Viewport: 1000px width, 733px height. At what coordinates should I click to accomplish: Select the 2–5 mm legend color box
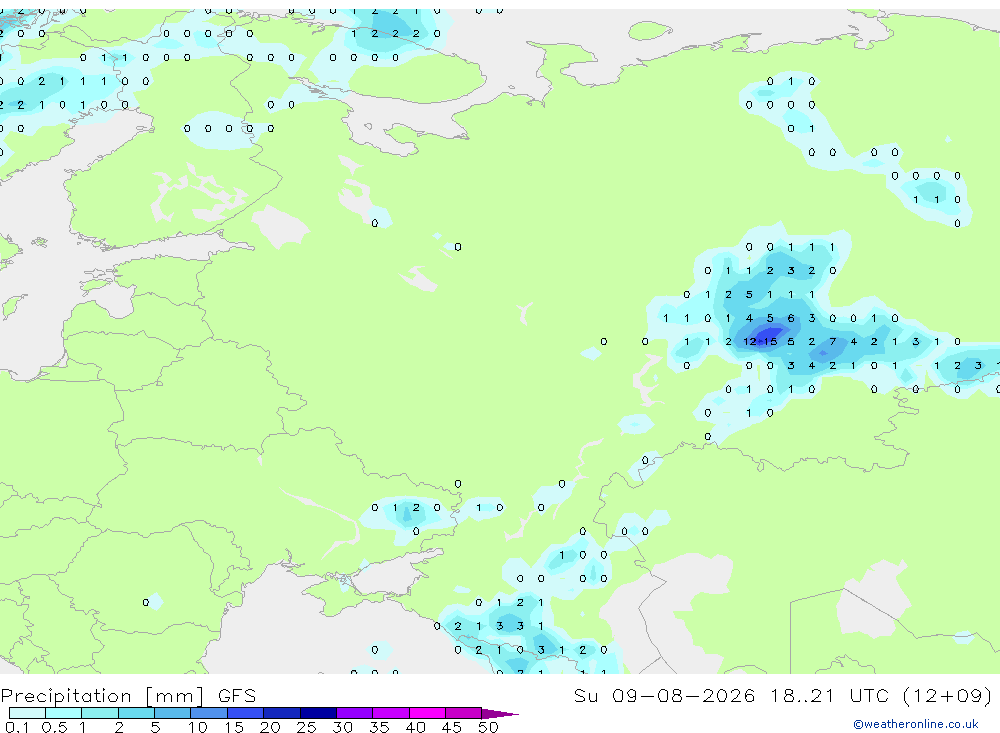coord(136,713)
